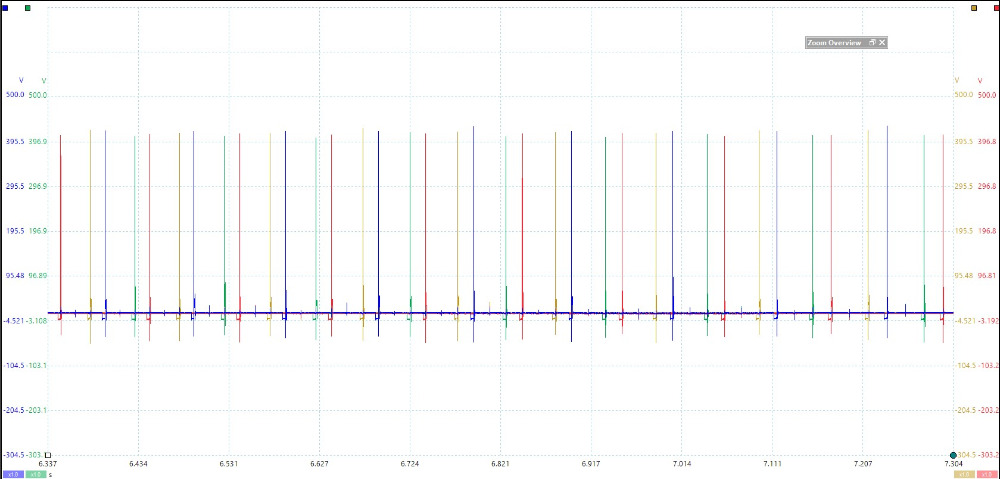1000x479 pixels.
Task: Close the Zoom Overview panel
Action: click(882, 43)
